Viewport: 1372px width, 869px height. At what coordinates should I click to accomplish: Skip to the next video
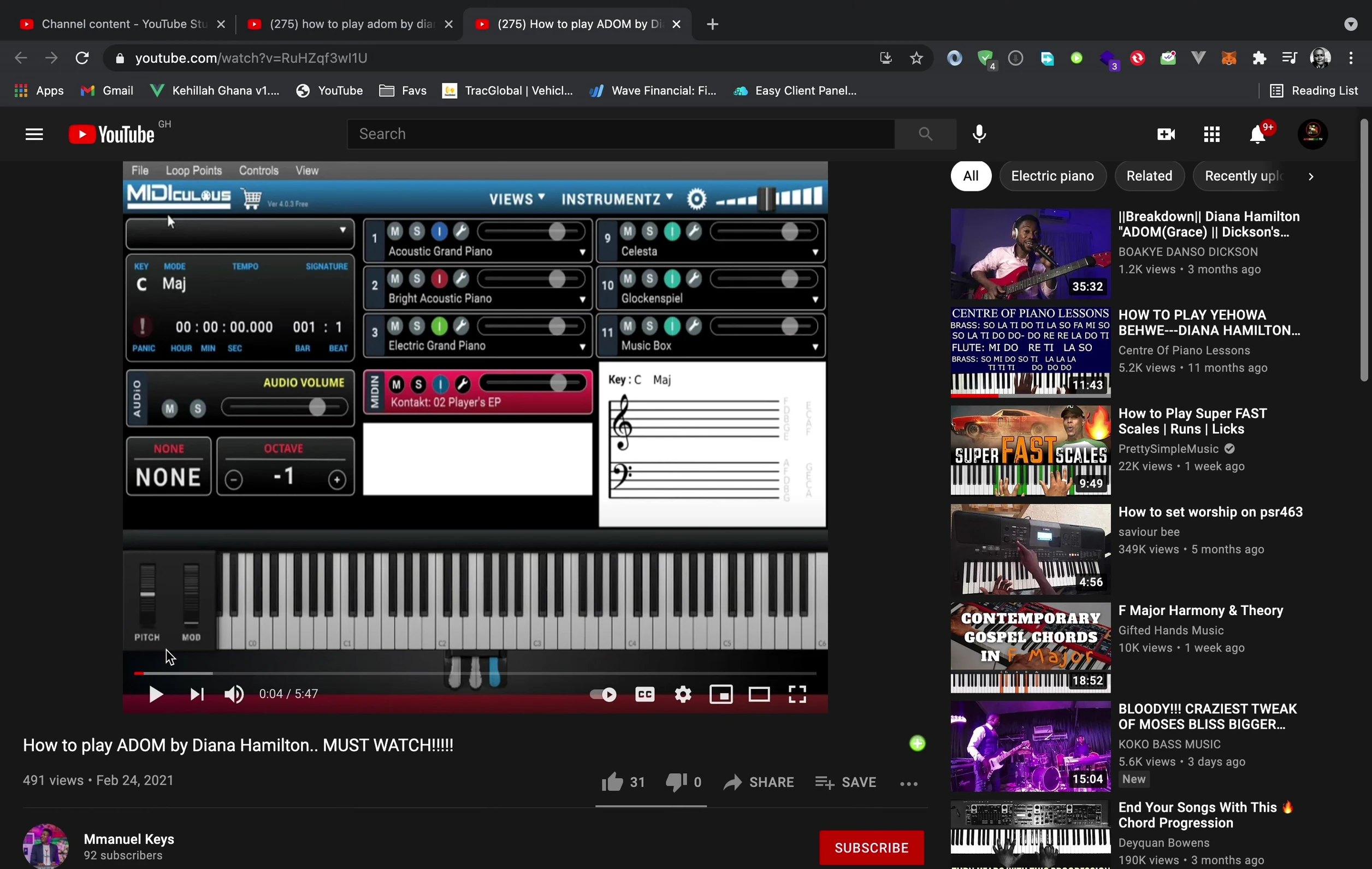click(197, 694)
